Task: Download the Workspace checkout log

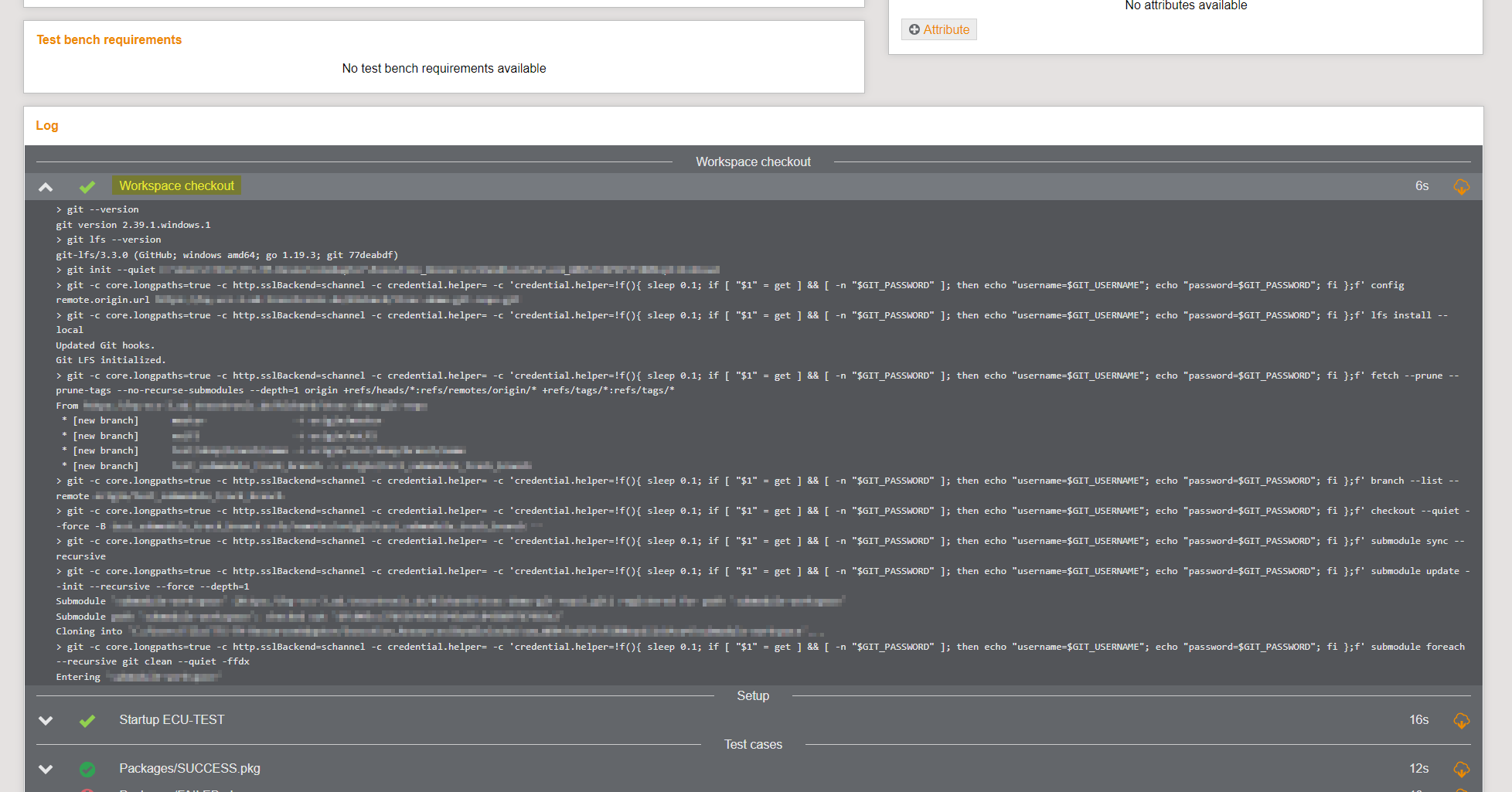Action: pos(1461,187)
